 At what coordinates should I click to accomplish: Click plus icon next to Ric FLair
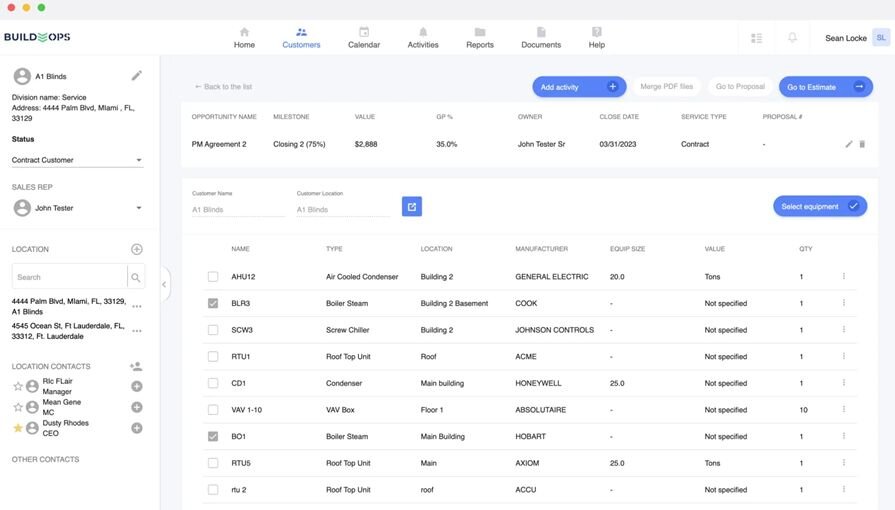[137, 387]
